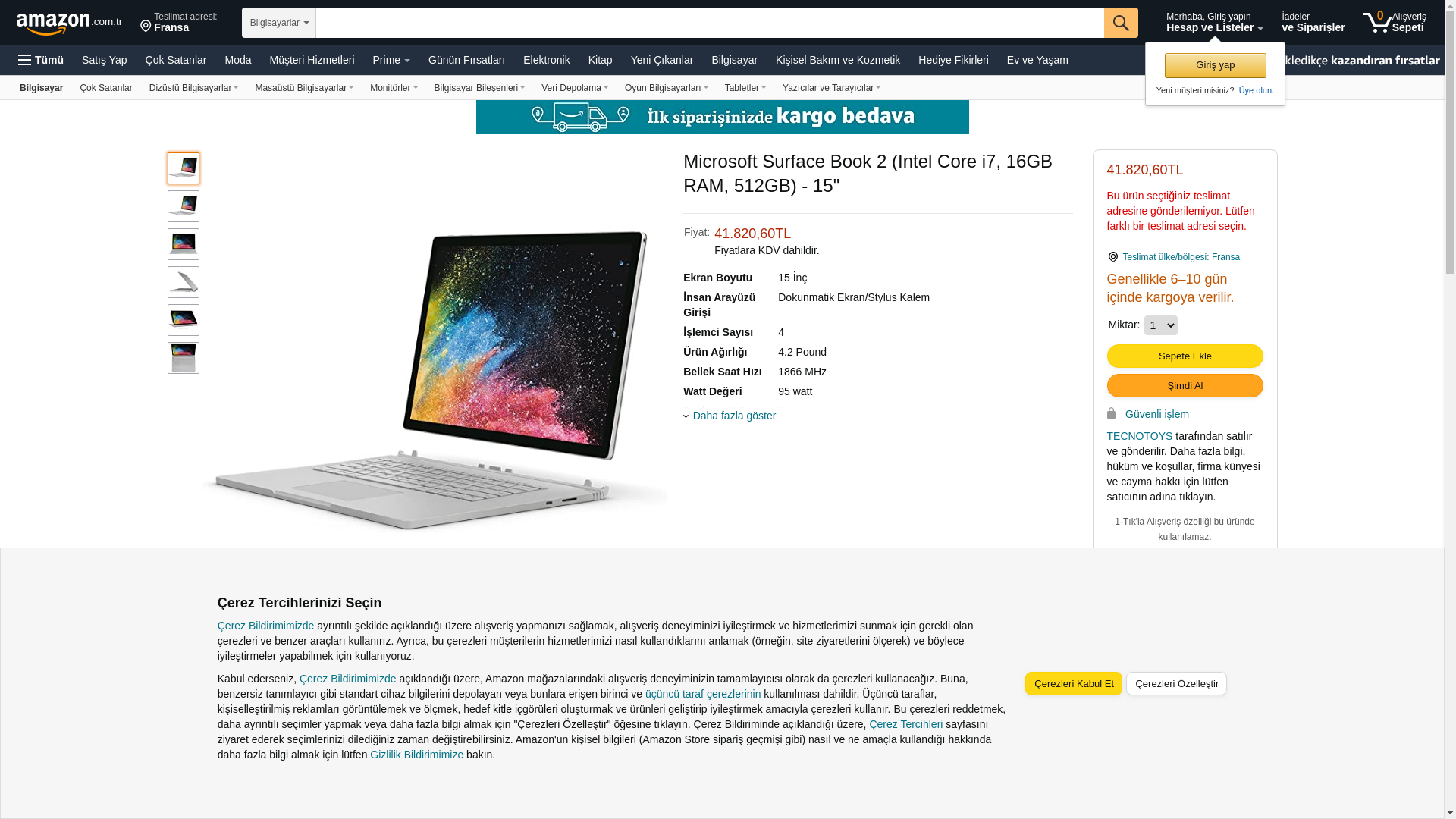
Task: Open the Miktar quantity dropdown
Action: (x=1161, y=325)
